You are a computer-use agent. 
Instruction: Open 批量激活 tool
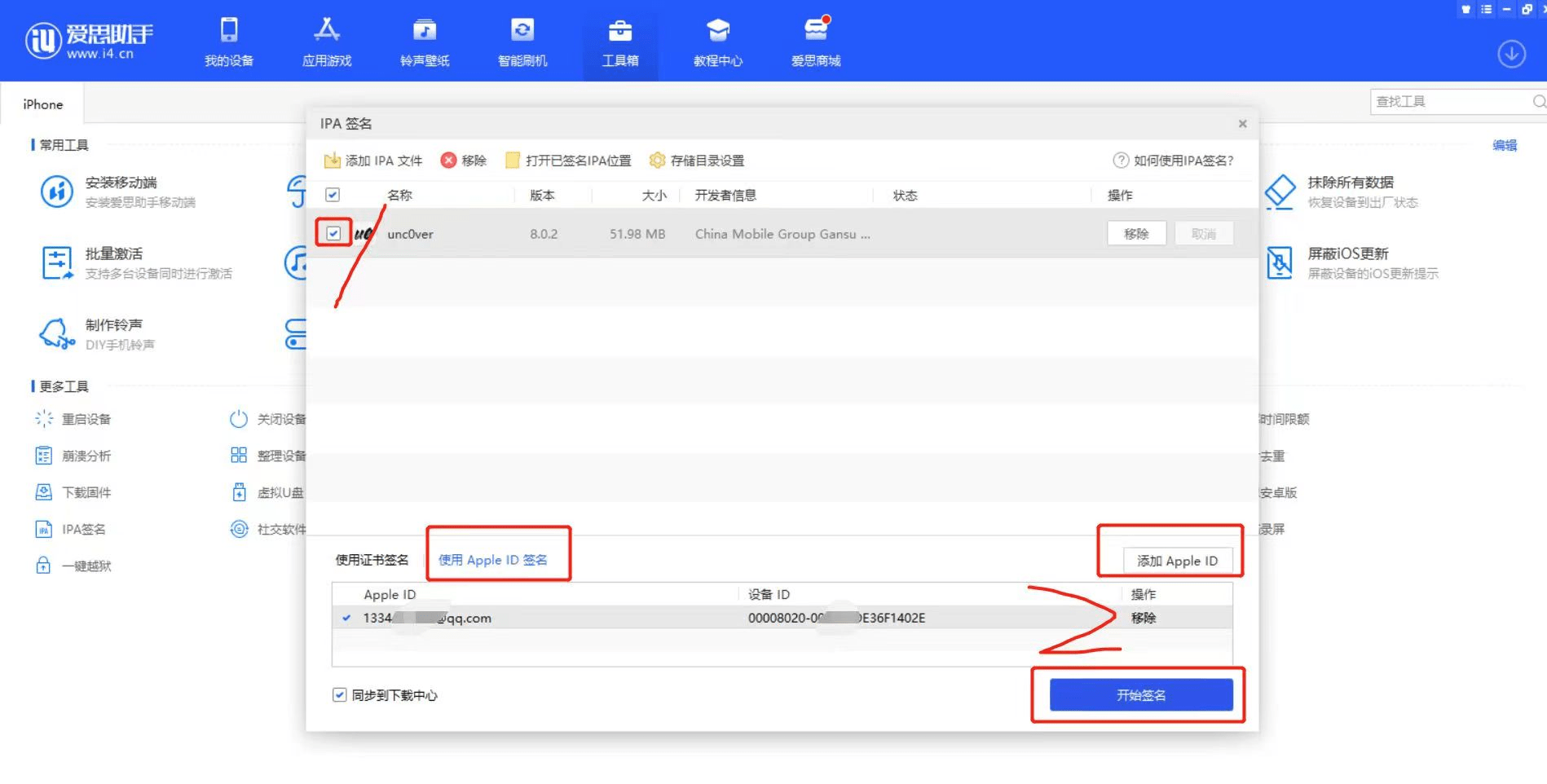[136, 262]
